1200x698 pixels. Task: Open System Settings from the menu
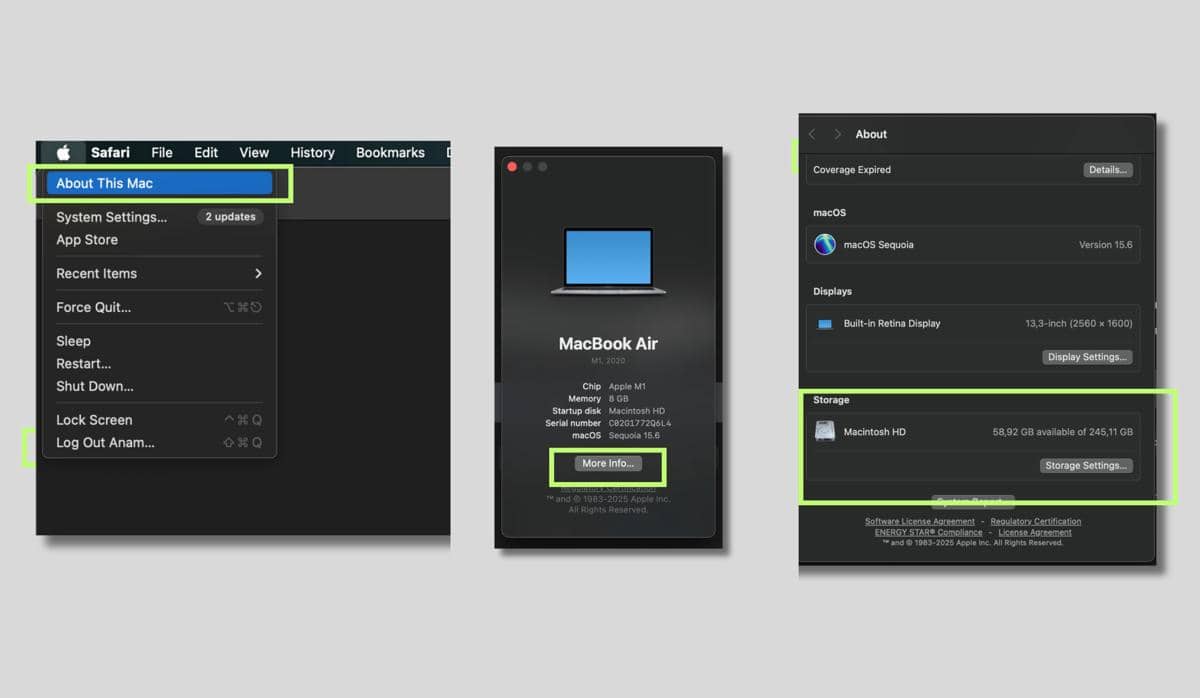point(113,217)
